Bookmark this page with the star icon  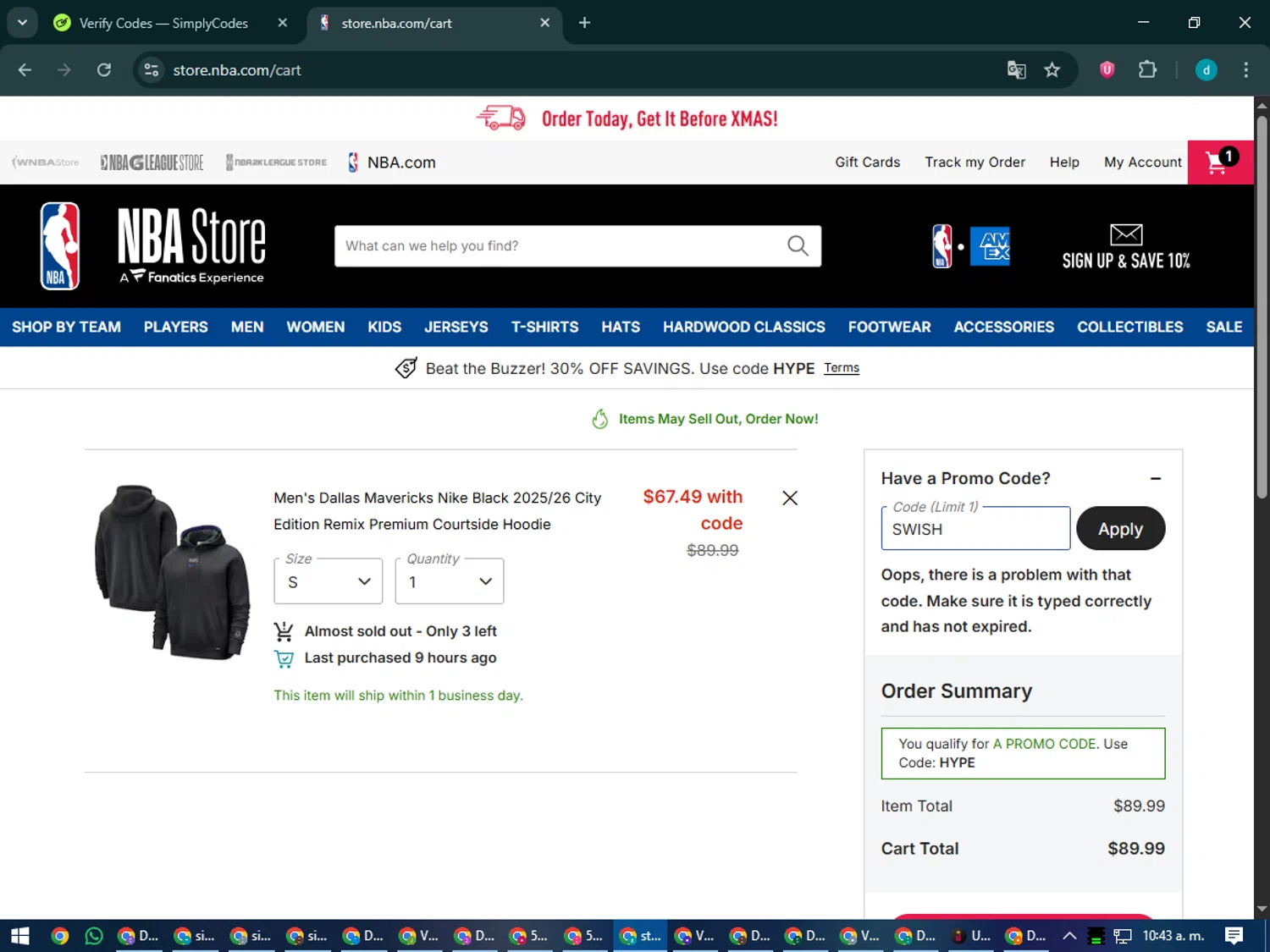tap(1052, 70)
